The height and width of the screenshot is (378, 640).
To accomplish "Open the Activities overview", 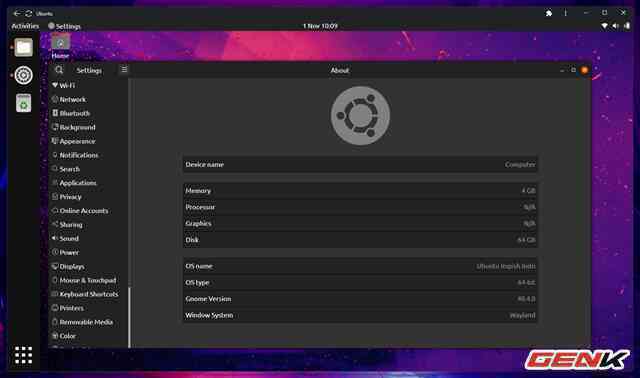I will point(25,26).
